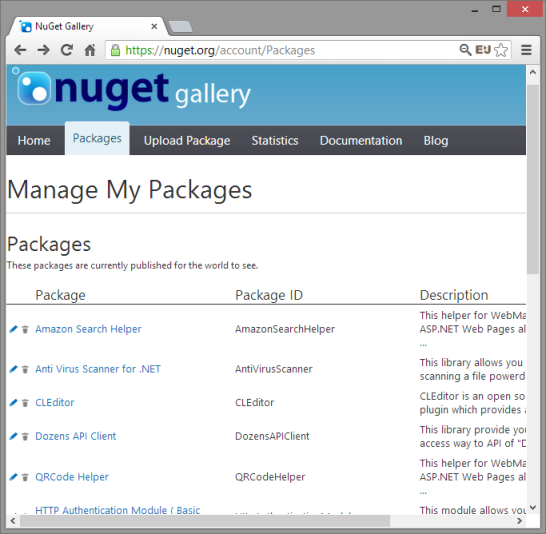Click the Package column header
The width and height of the screenshot is (546, 534).
[60, 295]
